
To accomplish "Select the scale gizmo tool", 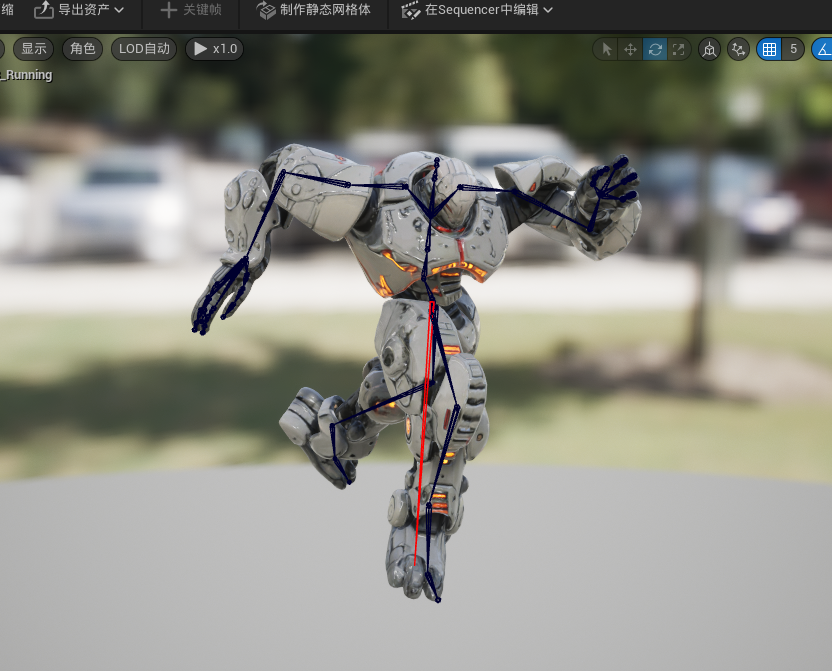I will [679, 49].
